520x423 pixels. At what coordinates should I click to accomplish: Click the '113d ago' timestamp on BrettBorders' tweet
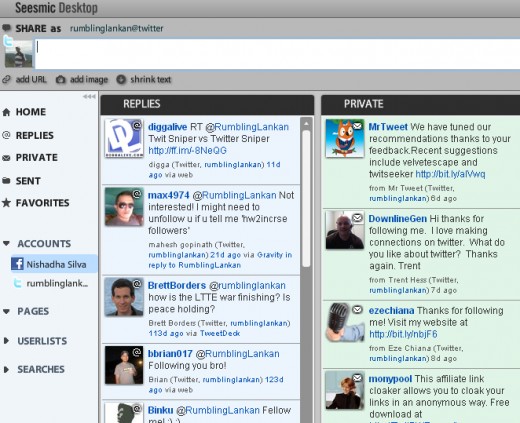(166, 333)
